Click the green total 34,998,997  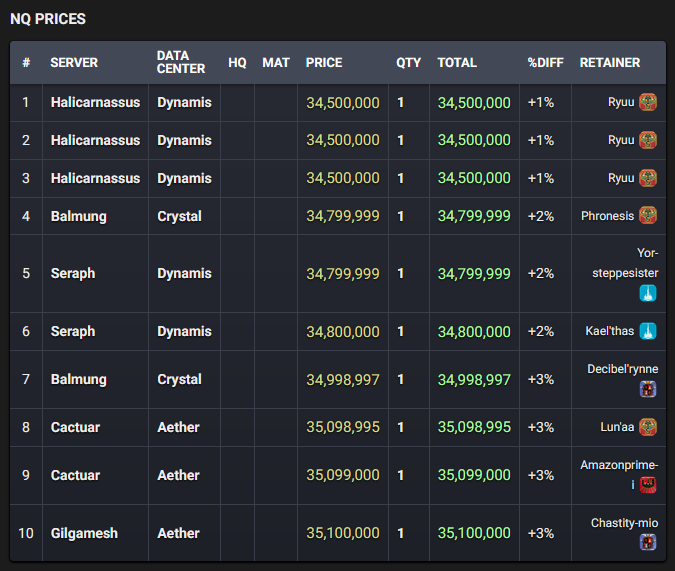474,379
